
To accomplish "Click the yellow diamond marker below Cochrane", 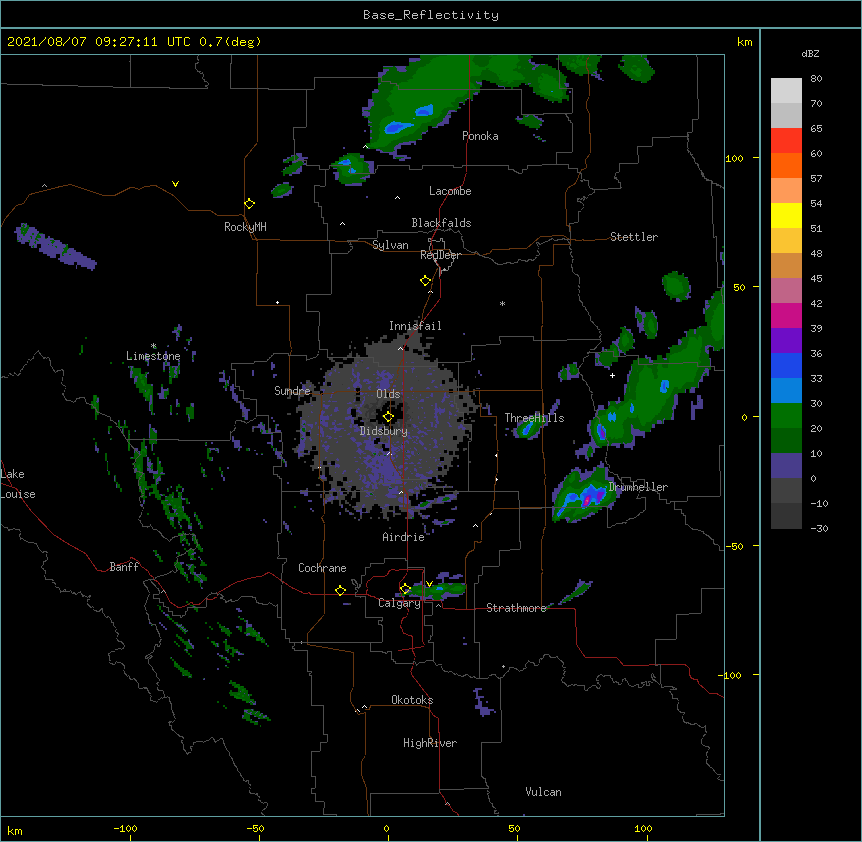I will pos(340,590).
